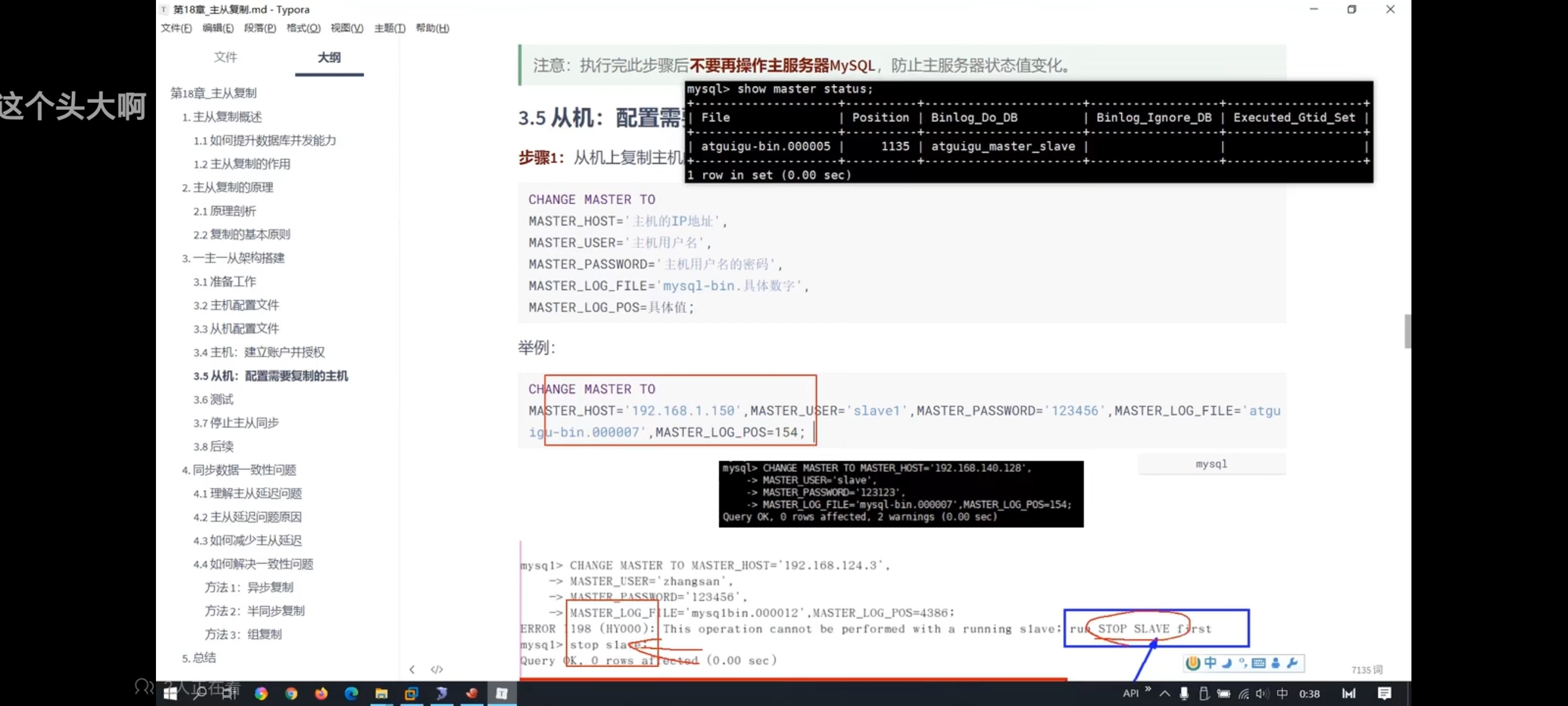This screenshot has height=706, width=1568.
Task: Open network Wi-Fi tray icon
Action: pos(1244,693)
